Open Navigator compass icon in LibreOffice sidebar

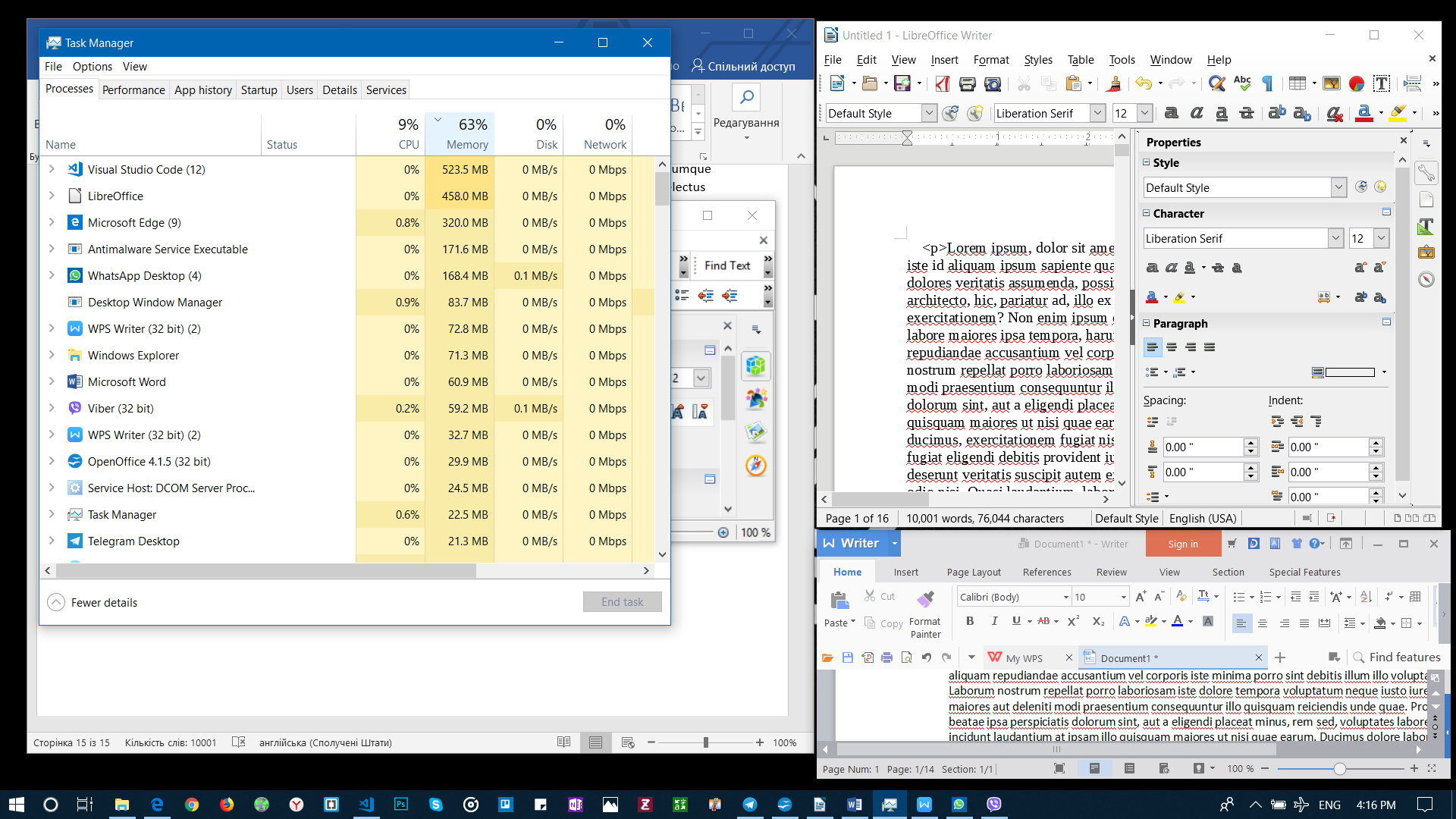pos(1426,279)
